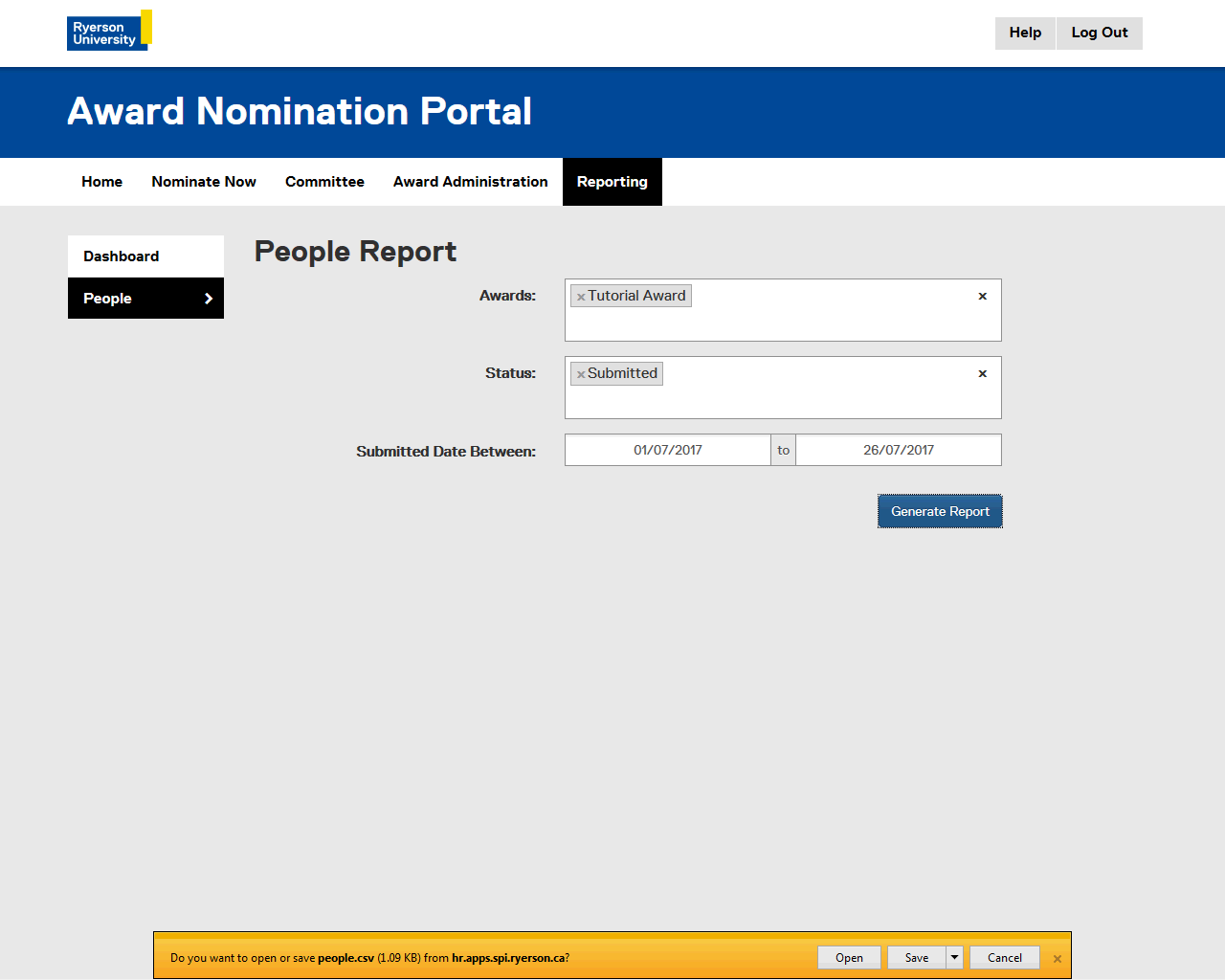Clear all selections in Awards field
This screenshot has height=980, width=1225.
(x=982, y=297)
